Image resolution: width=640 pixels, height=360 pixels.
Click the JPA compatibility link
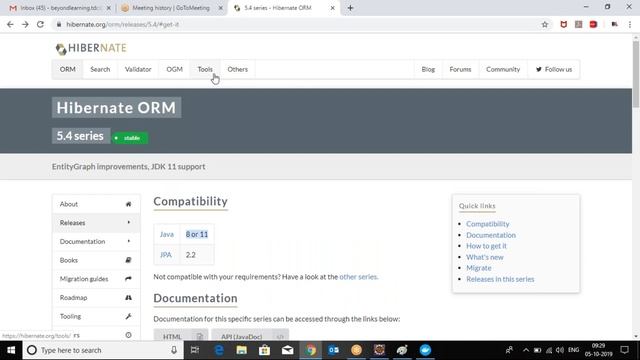point(166,255)
